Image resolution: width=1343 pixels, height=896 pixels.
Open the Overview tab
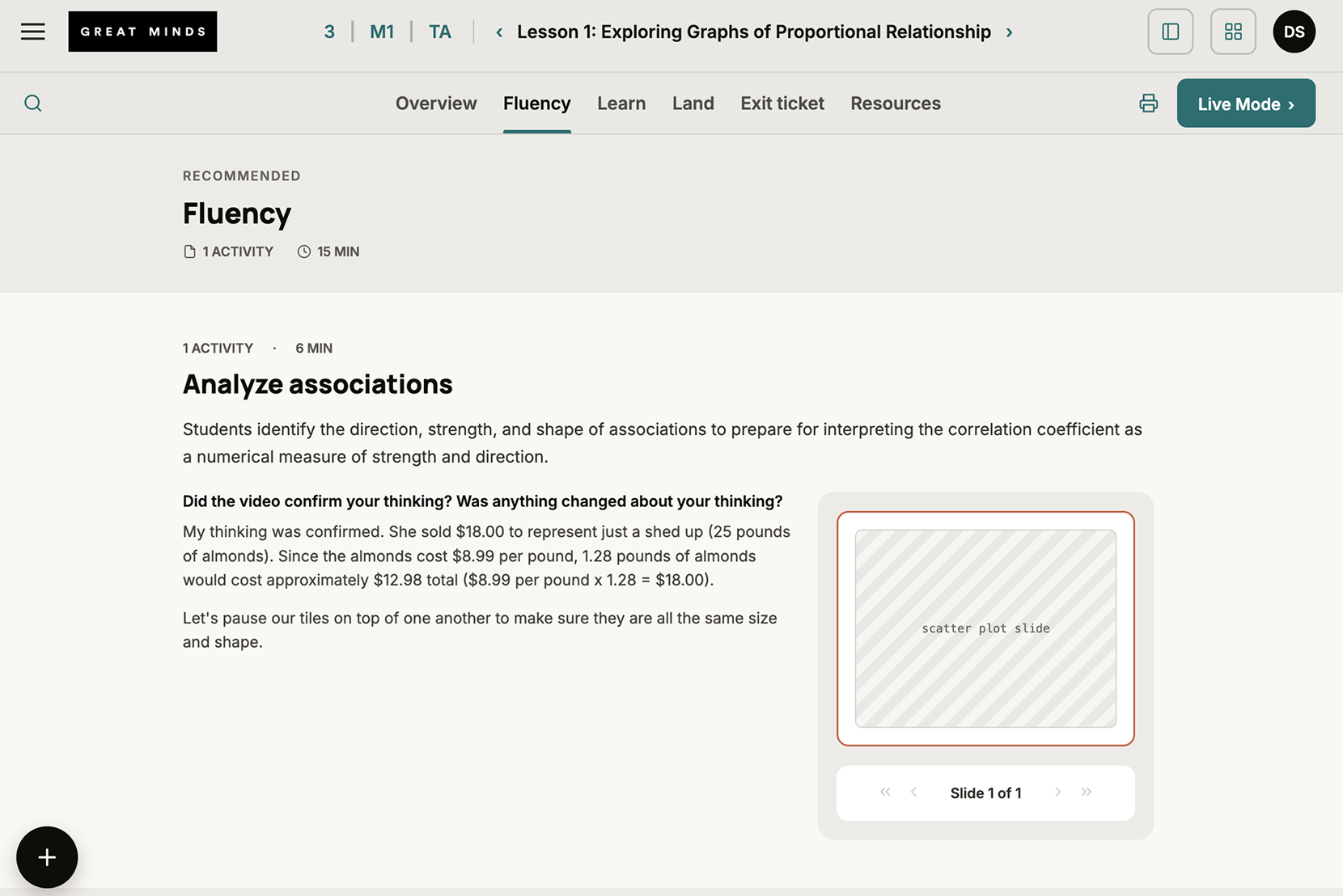coord(436,104)
